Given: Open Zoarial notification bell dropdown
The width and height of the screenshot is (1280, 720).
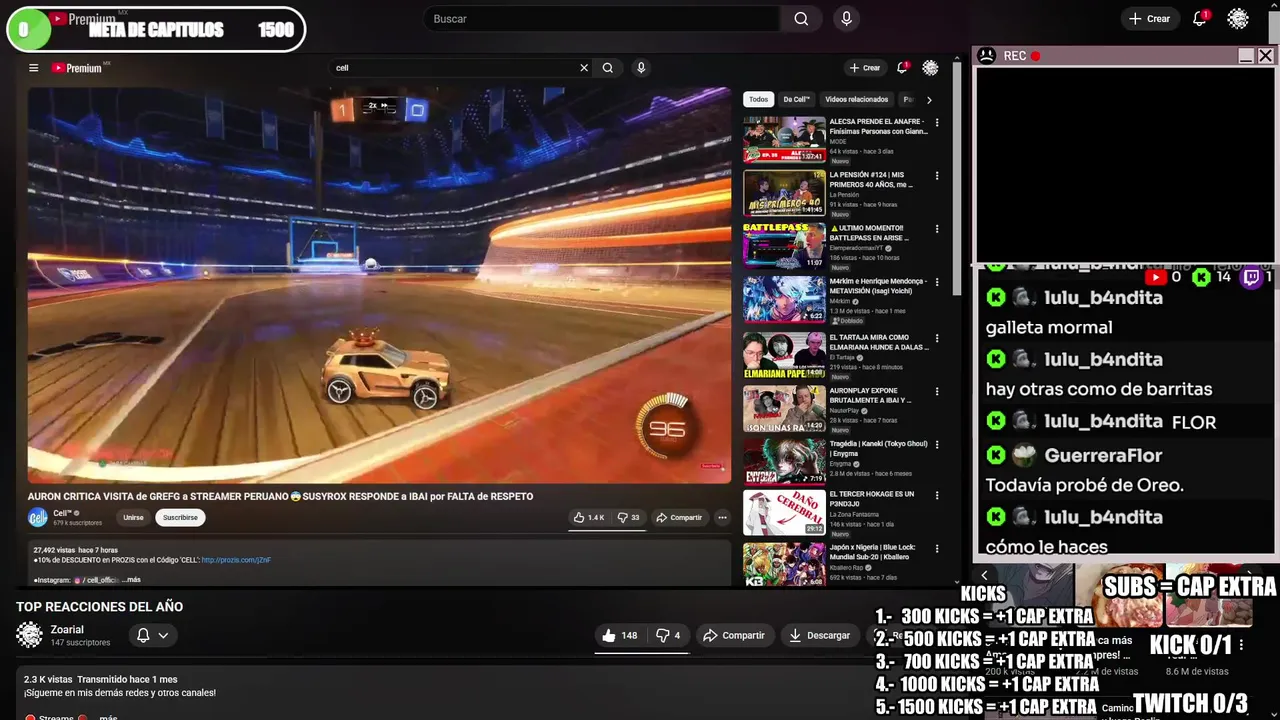Looking at the screenshot, I should click(151, 635).
